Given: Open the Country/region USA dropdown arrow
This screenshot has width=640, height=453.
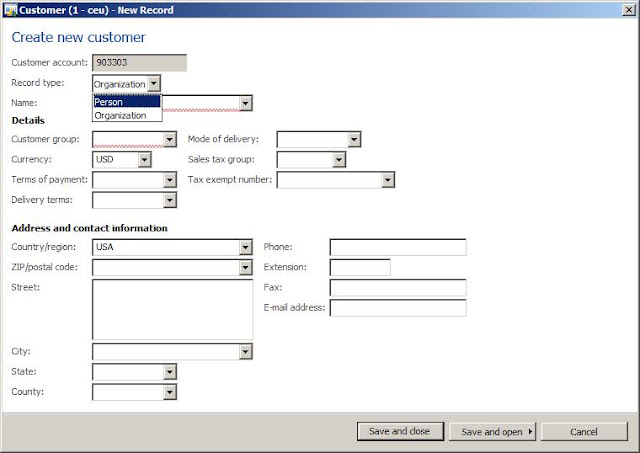Looking at the screenshot, I should (x=245, y=247).
